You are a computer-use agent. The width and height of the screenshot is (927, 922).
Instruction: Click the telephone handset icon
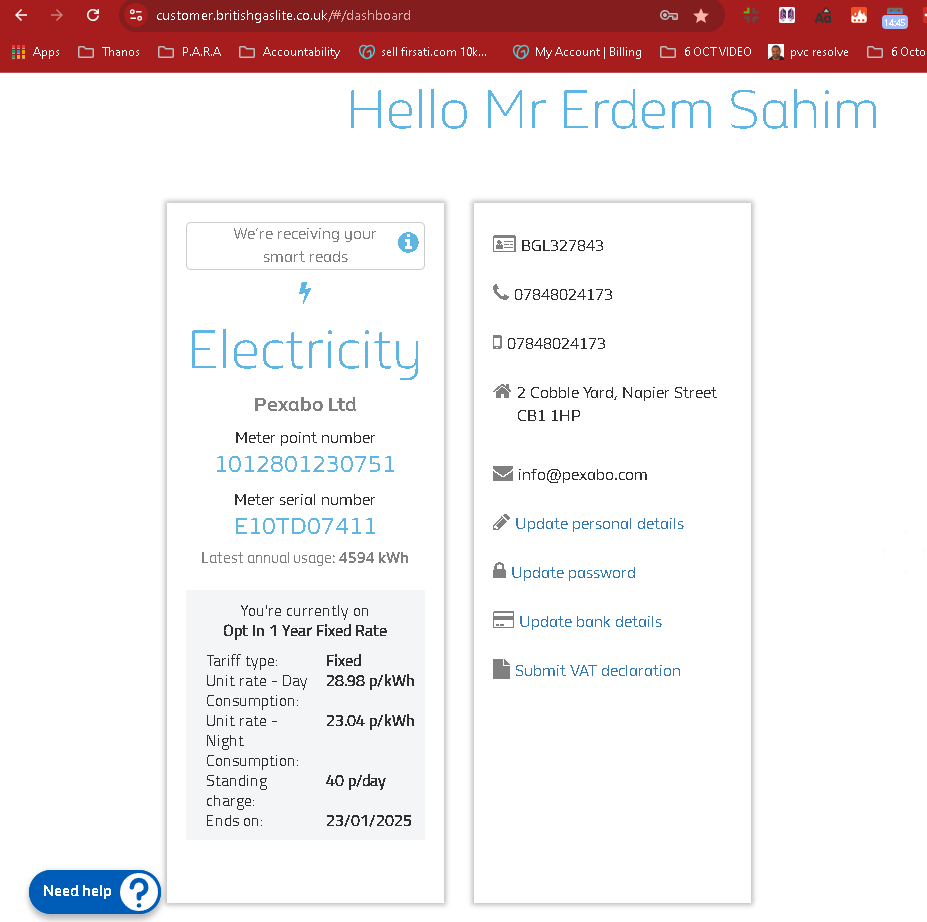pyautogui.click(x=500, y=292)
